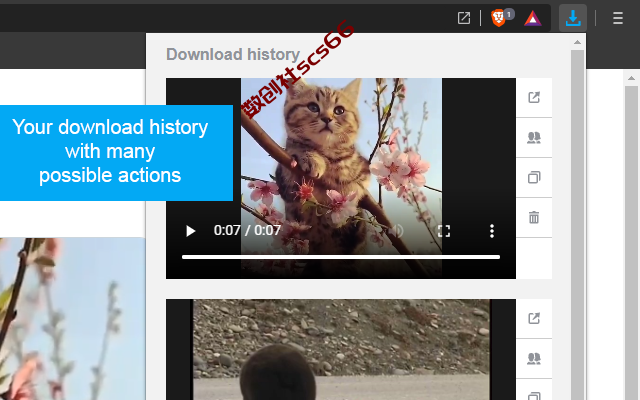Open Brave Rewards triangle icon
The height and width of the screenshot is (400, 640).
[x=533, y=18]
